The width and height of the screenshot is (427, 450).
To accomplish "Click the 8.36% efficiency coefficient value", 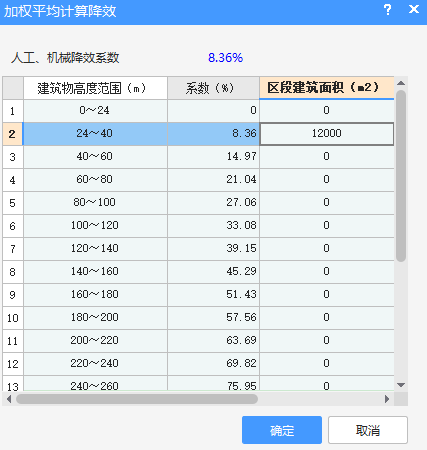I will pos(225,58).
